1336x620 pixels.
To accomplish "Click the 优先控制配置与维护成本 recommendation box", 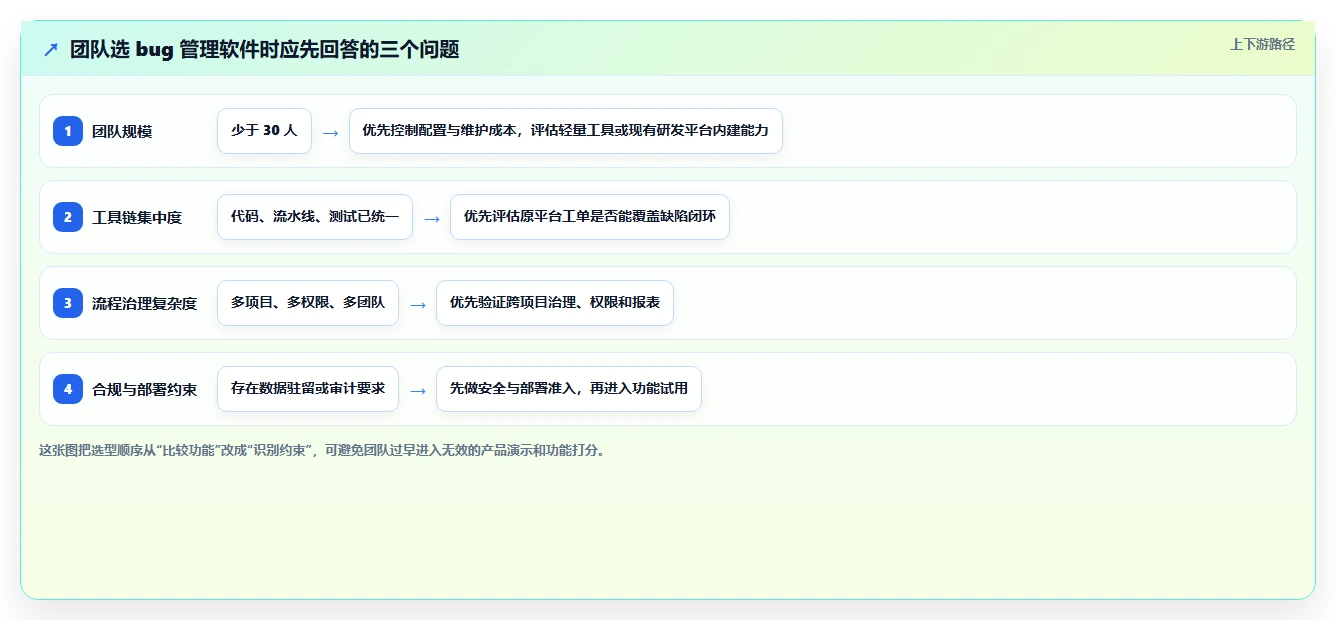I will coord(565,131).
